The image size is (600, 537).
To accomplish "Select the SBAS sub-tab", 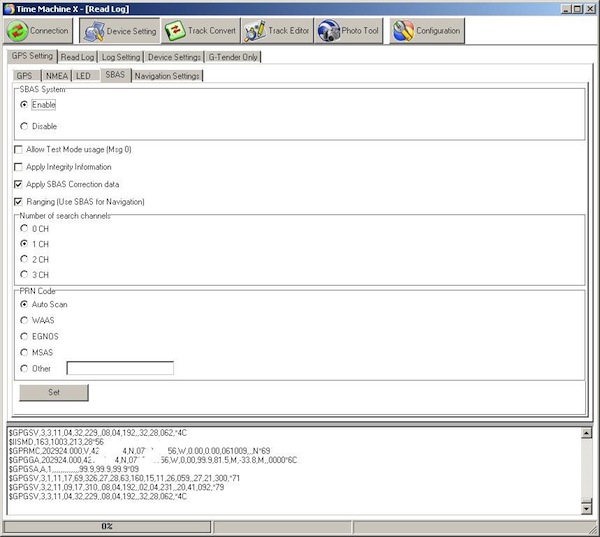I will click(x=115, y=75).
